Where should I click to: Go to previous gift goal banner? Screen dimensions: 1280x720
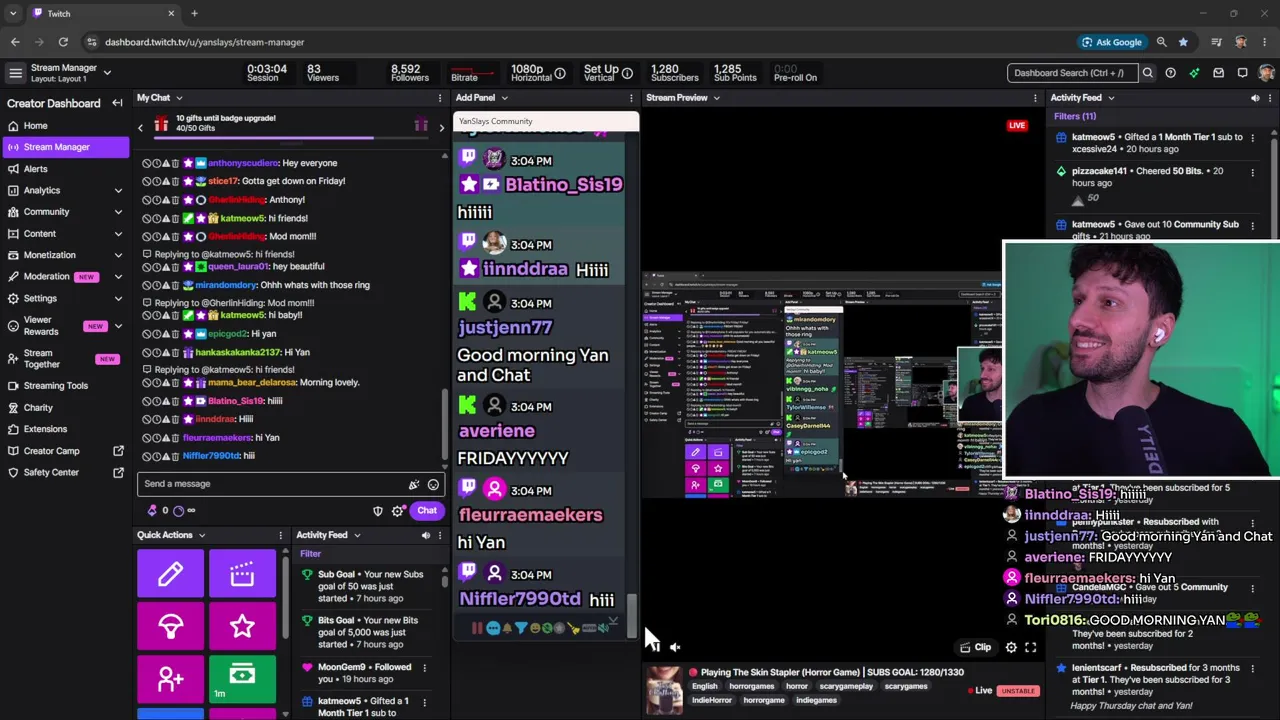pyautogui.click(x=141, y=127)
